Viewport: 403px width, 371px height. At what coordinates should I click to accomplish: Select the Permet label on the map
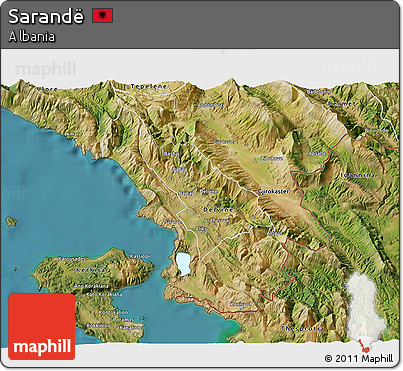[343, 104]
